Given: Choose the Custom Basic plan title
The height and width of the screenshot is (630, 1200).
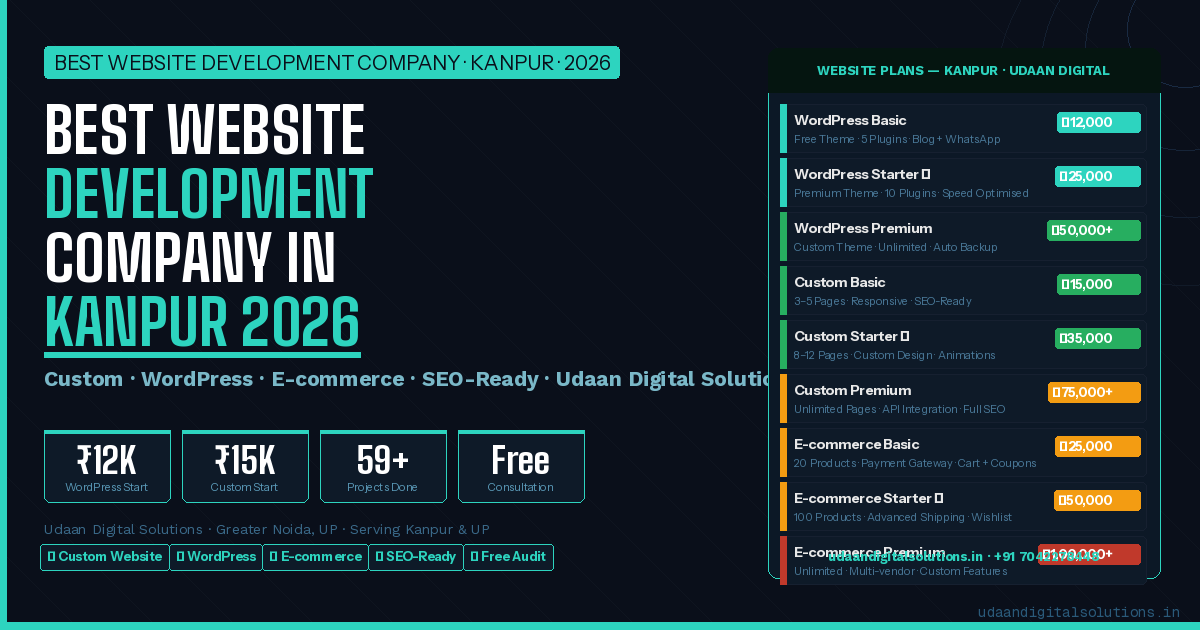Looking at the screenshot, I should [x=840, y=283].
